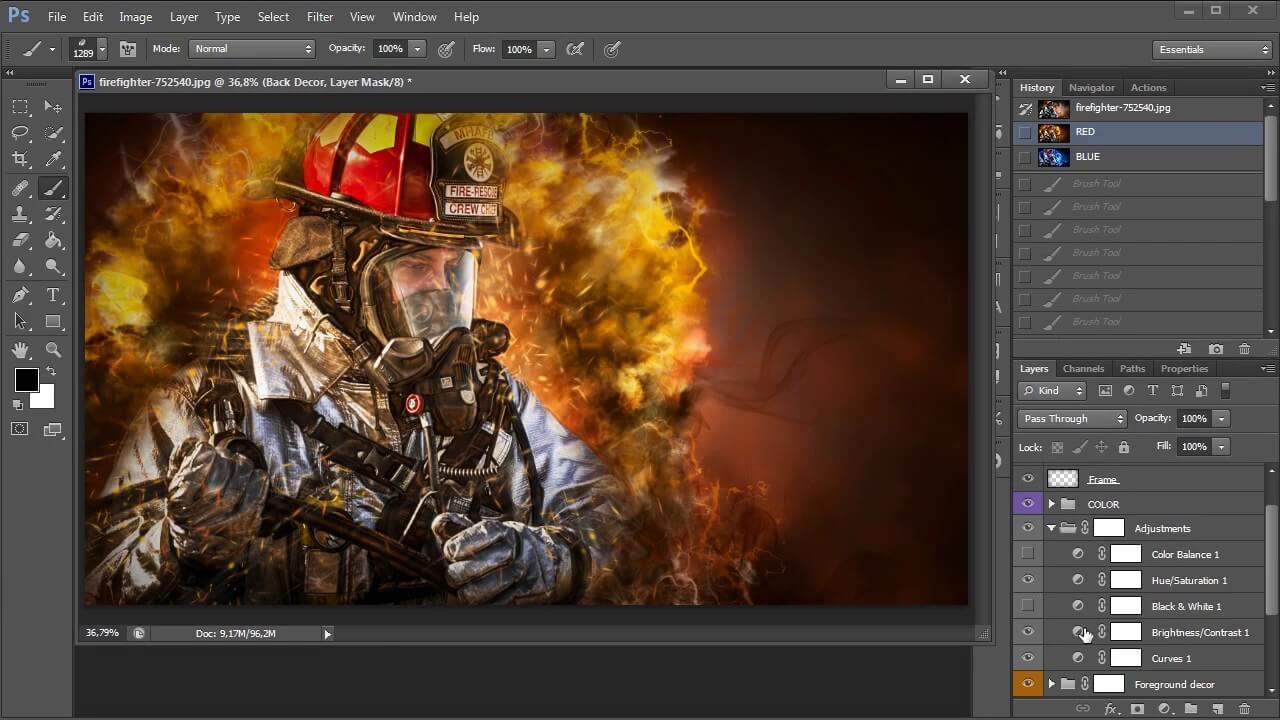This screenshot has height=720, width=1280.
Task: Open the layer filter Kind dropdown
Action: click(x=1052, y=391)
